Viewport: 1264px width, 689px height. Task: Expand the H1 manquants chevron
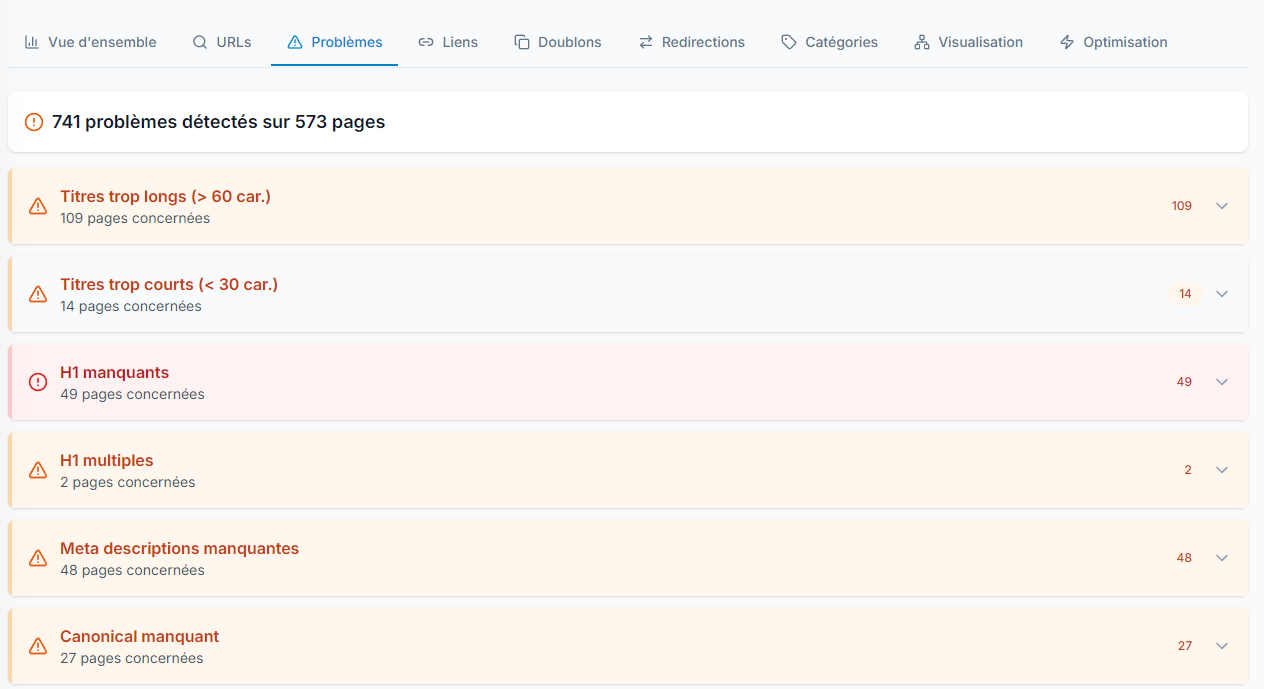1221,382
